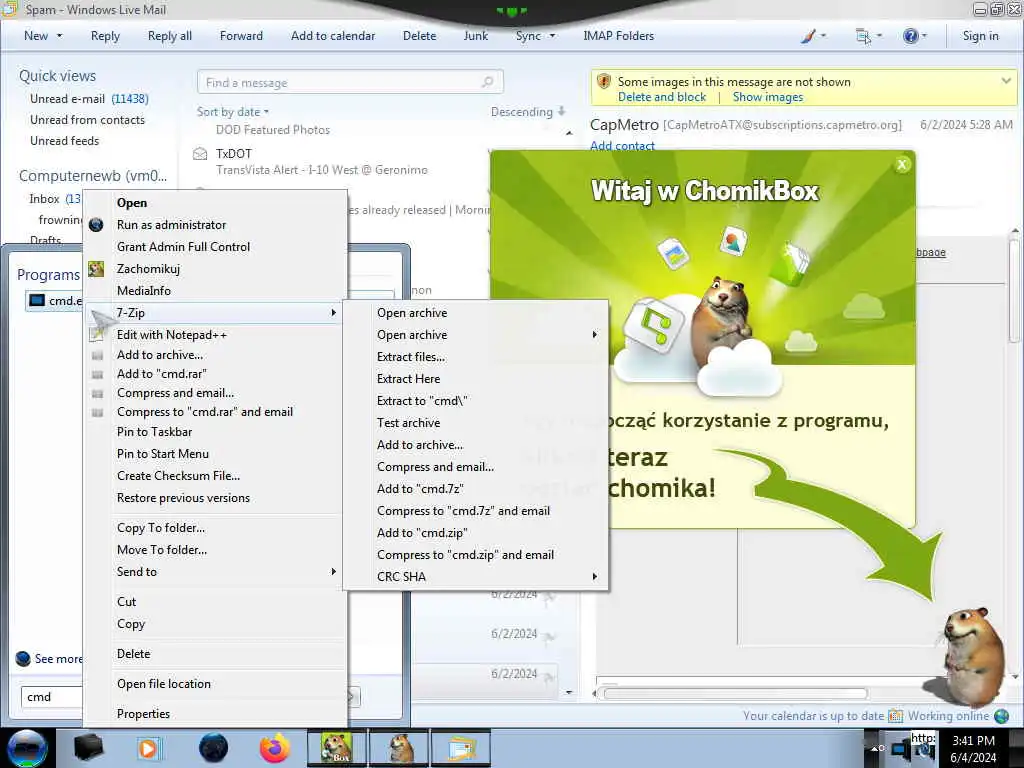Open the media player taskbar icon

(148, 748)
